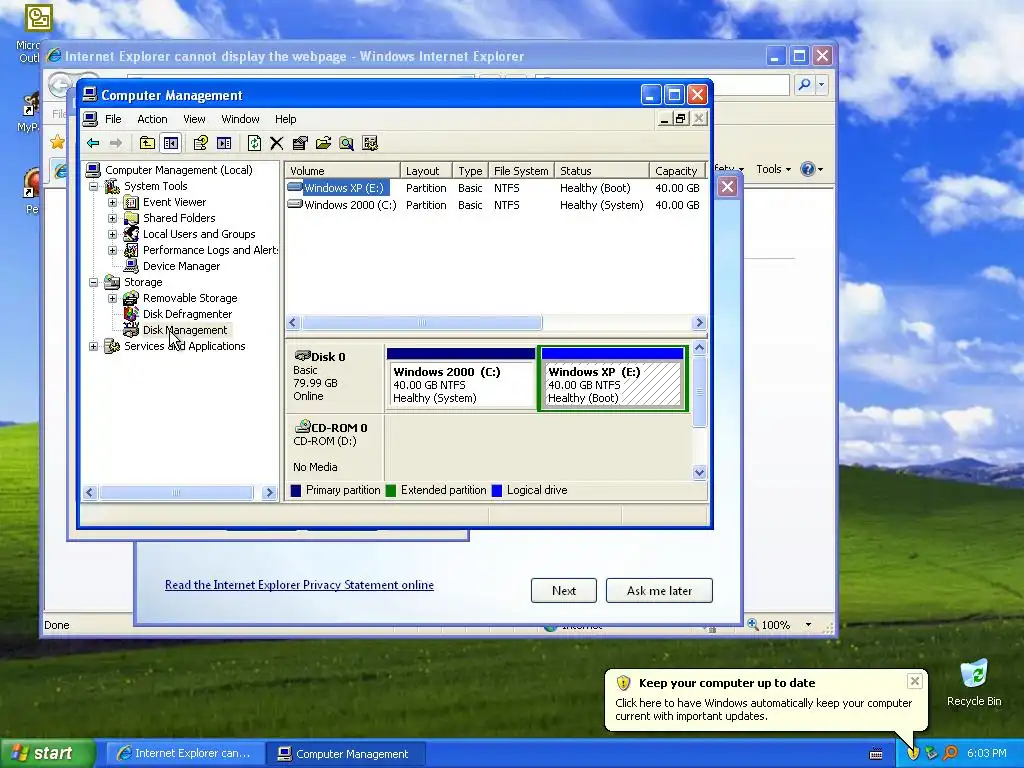The height and width of the screenshot is (768, 1024).
Task: Open the Help menu
Action: (x=285, y=119)
